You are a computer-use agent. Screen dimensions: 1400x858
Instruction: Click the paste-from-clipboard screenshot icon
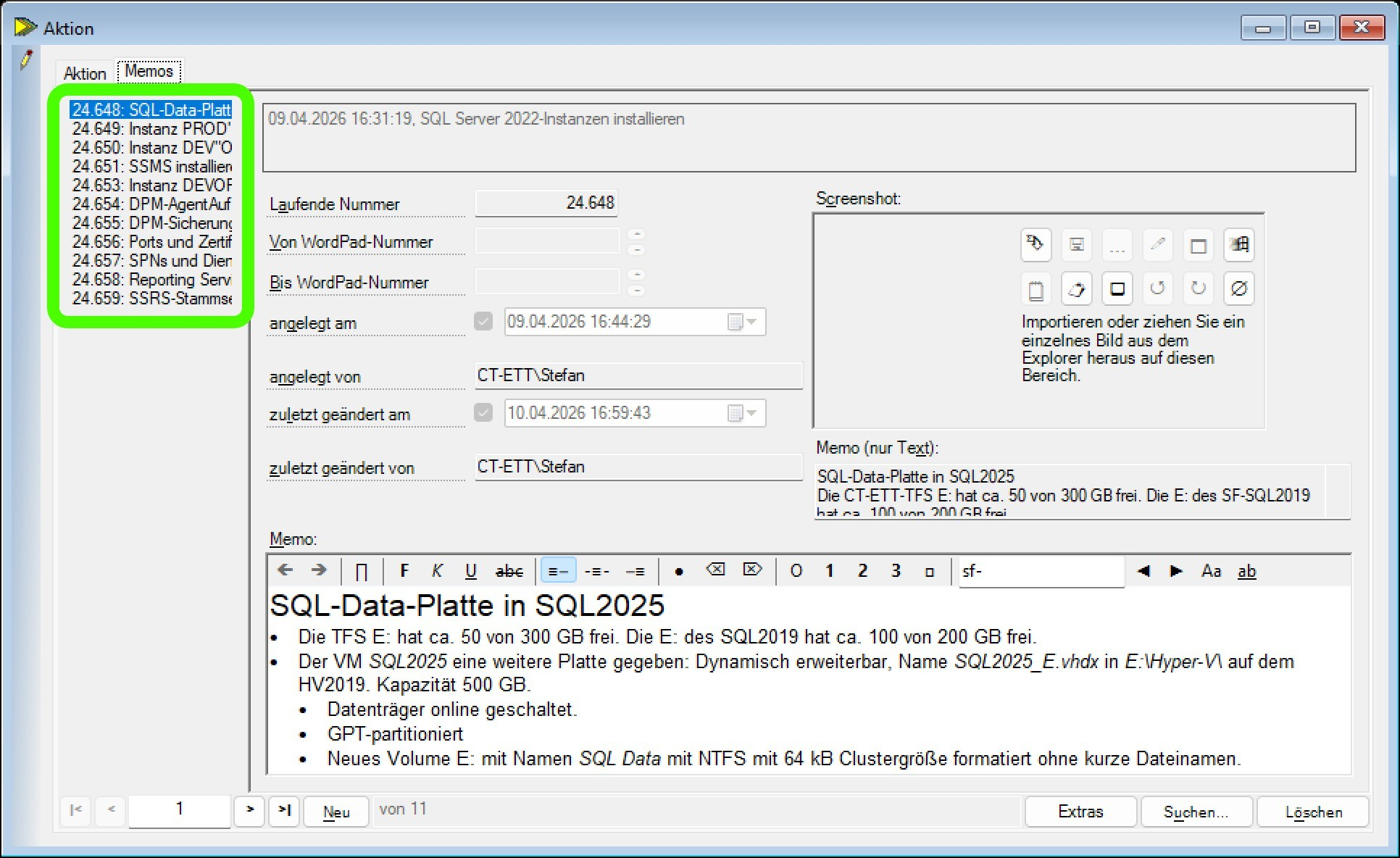[x=1036, y=289]
